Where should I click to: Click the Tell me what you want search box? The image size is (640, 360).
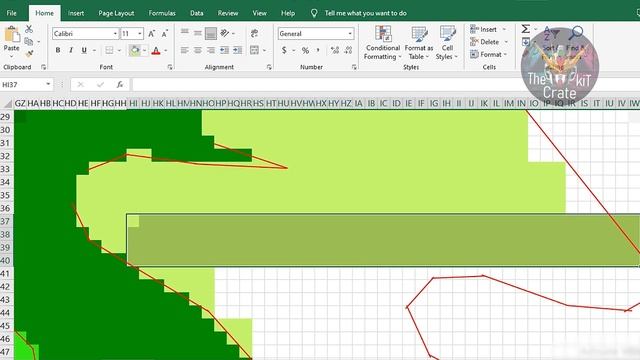365,13
